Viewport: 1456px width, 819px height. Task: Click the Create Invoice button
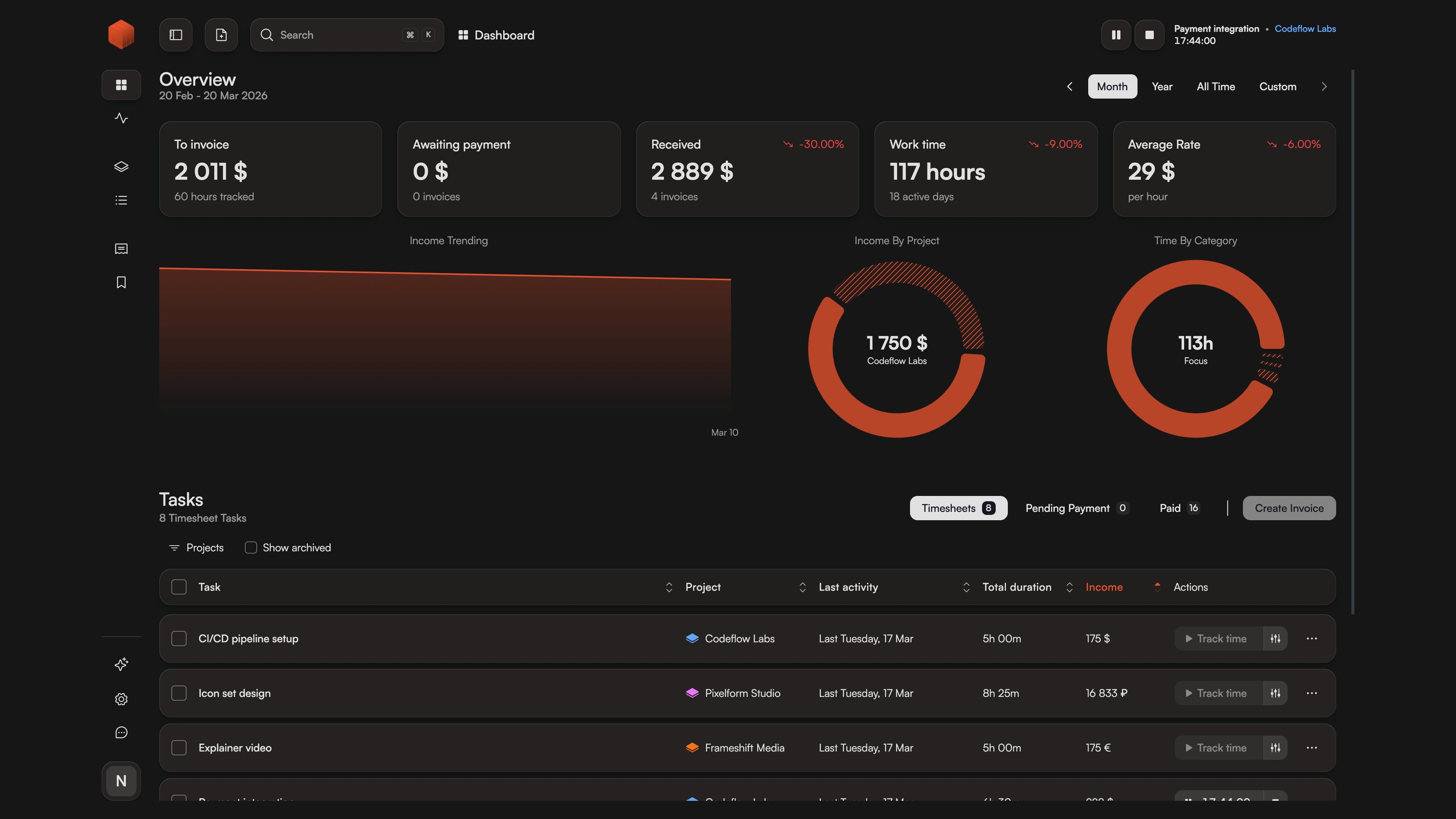(1289, 508)
